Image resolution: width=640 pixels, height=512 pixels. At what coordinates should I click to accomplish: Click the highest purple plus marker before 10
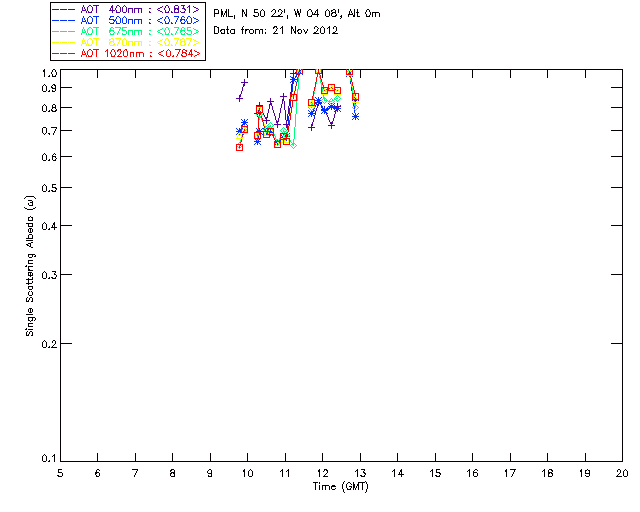pos(244,82)
